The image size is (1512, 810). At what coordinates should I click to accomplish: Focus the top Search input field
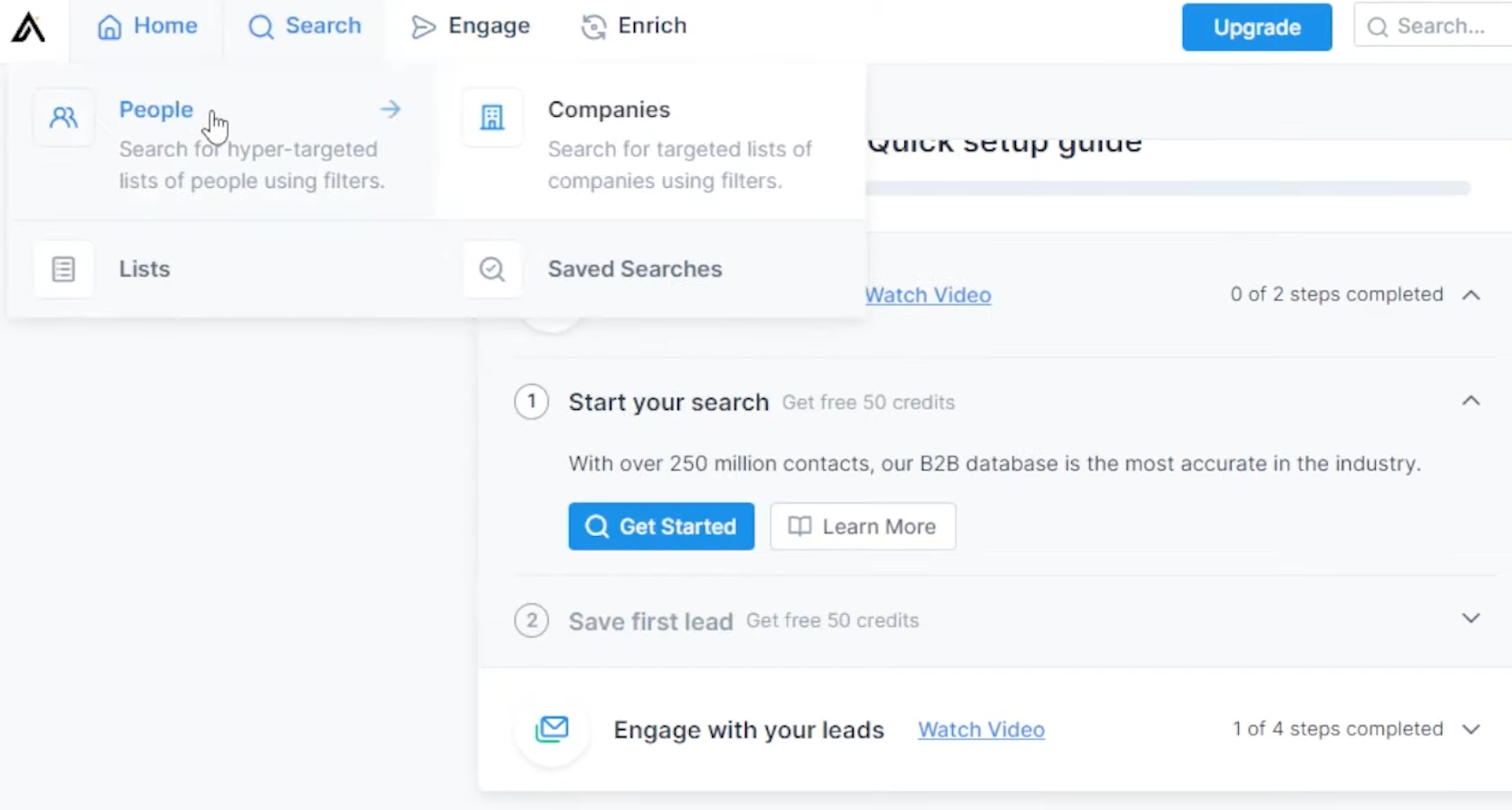pos(1439,26)
